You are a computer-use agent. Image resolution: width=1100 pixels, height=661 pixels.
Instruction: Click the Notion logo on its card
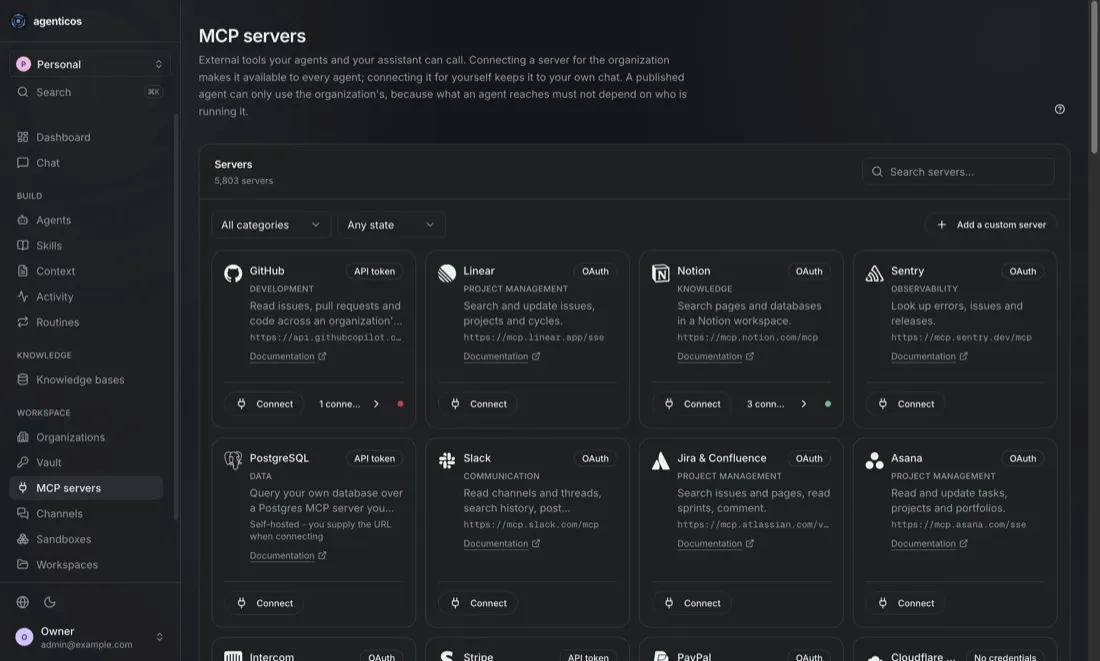point(661,273)
